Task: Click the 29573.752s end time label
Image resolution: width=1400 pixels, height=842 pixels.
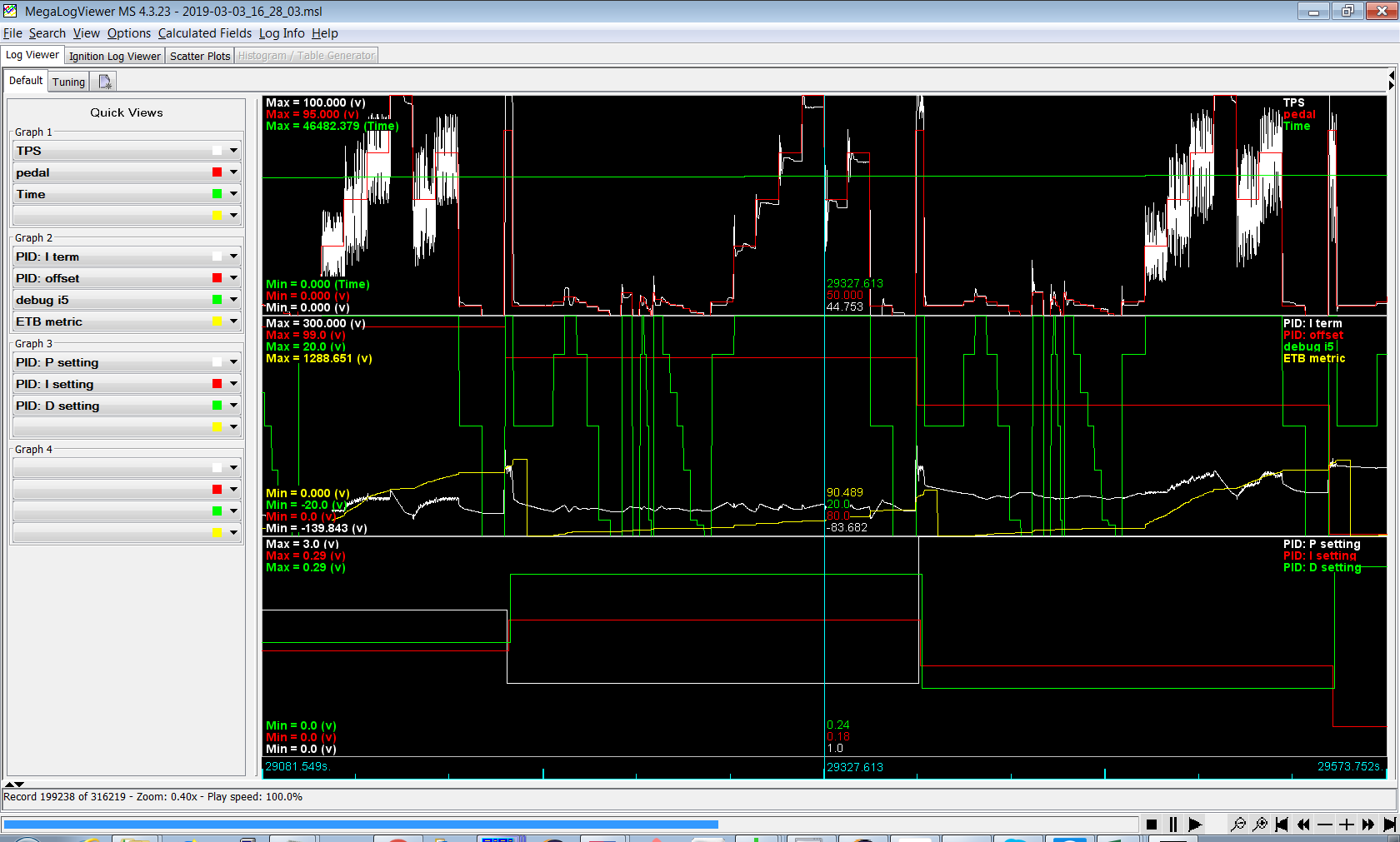Action: point(1350,766)
